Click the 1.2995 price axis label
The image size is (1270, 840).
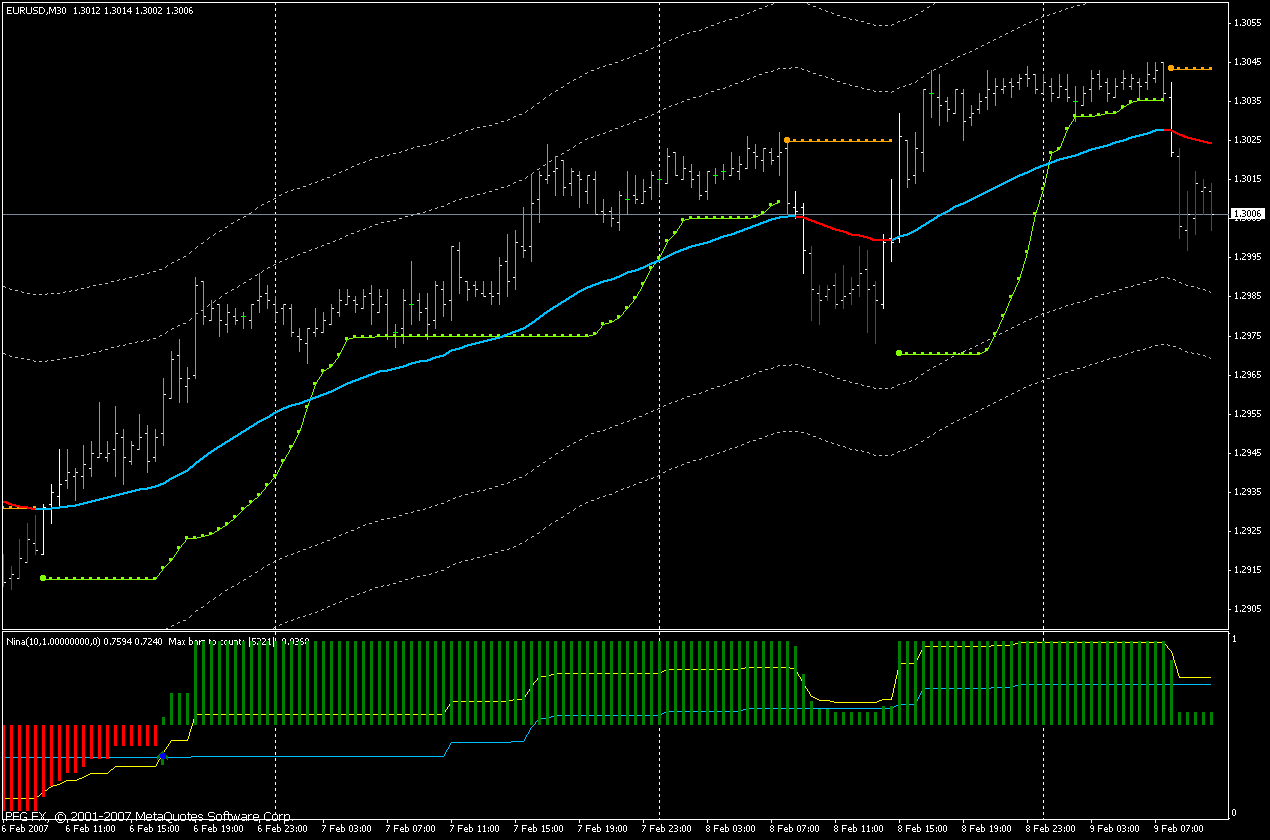(1246, 257)
